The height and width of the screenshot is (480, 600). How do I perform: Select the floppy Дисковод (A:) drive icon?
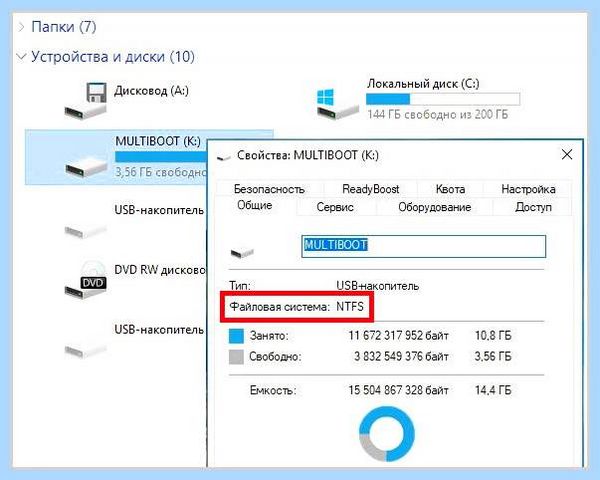[86, 101]
